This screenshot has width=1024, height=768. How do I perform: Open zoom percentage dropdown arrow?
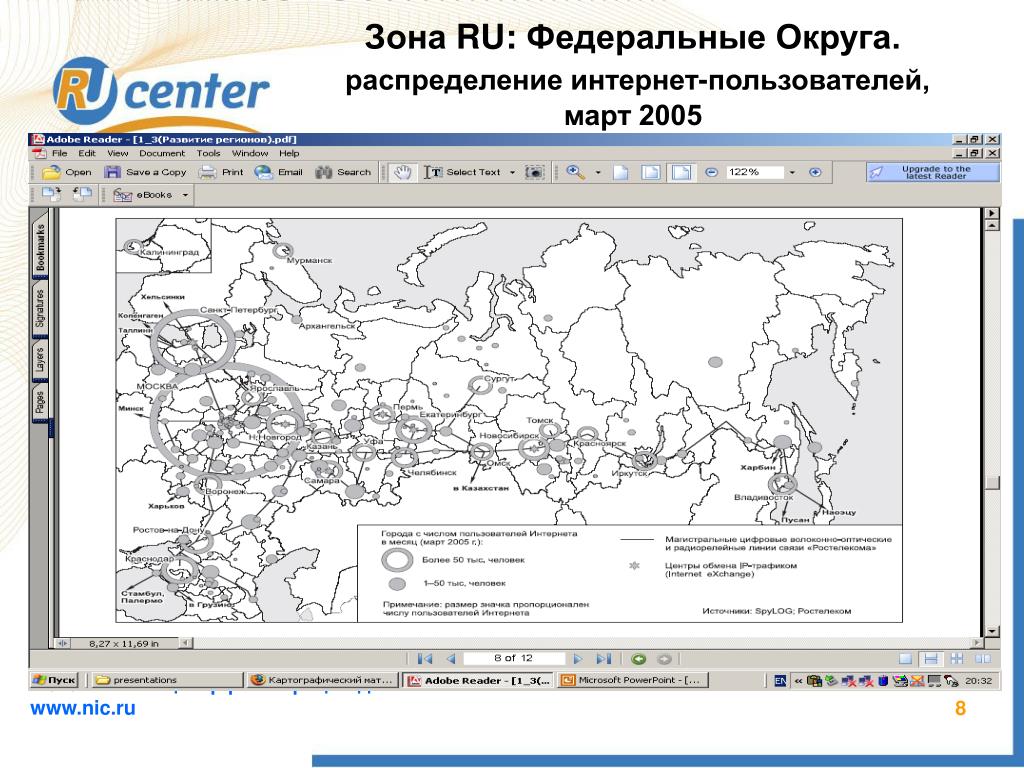coord(792,172)
